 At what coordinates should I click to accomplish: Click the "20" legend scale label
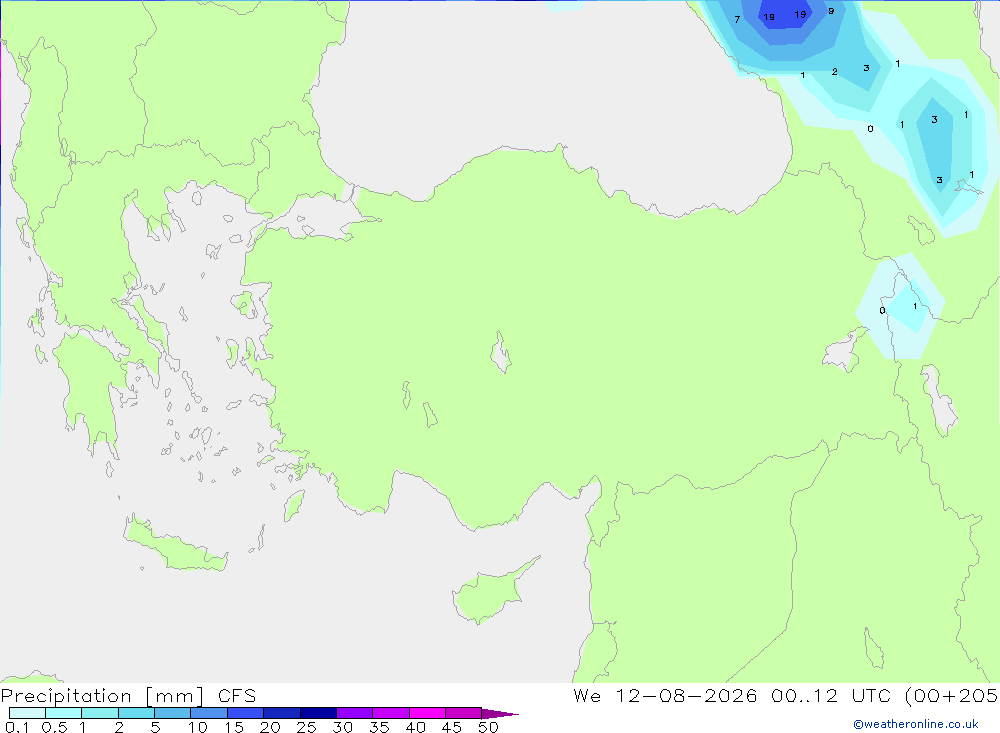coord(270,727)
